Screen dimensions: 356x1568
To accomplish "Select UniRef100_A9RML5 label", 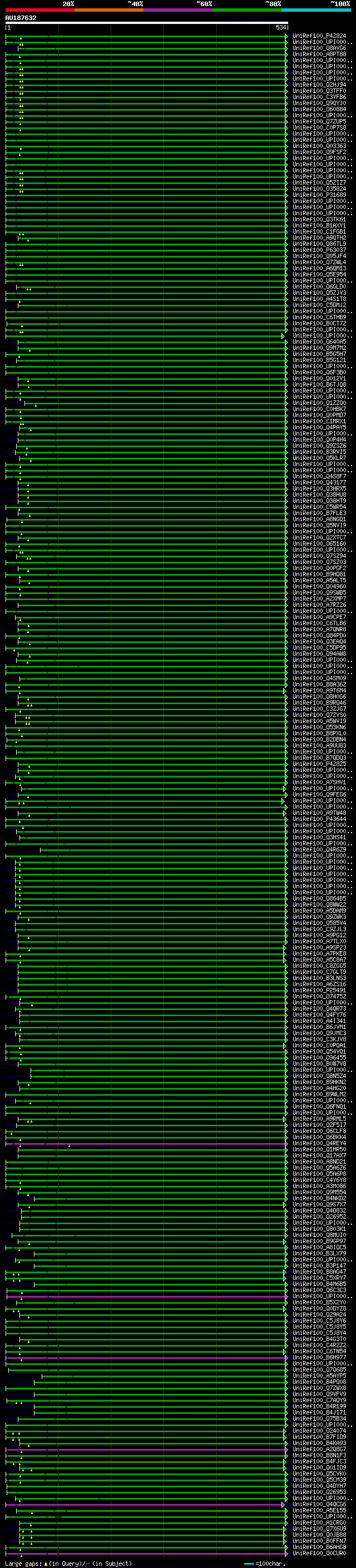I will [319, 1119].
